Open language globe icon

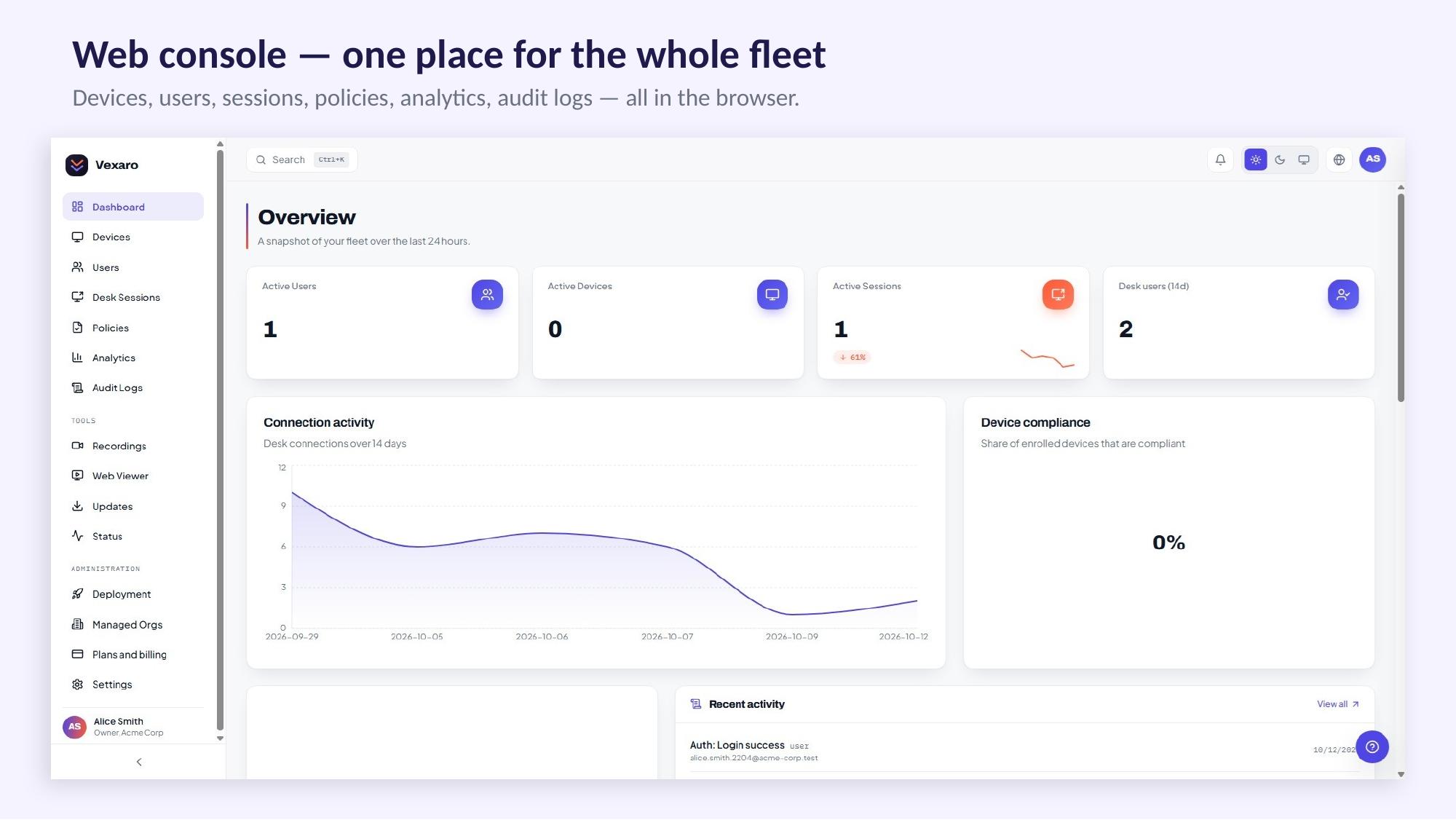coord(1339,159)
